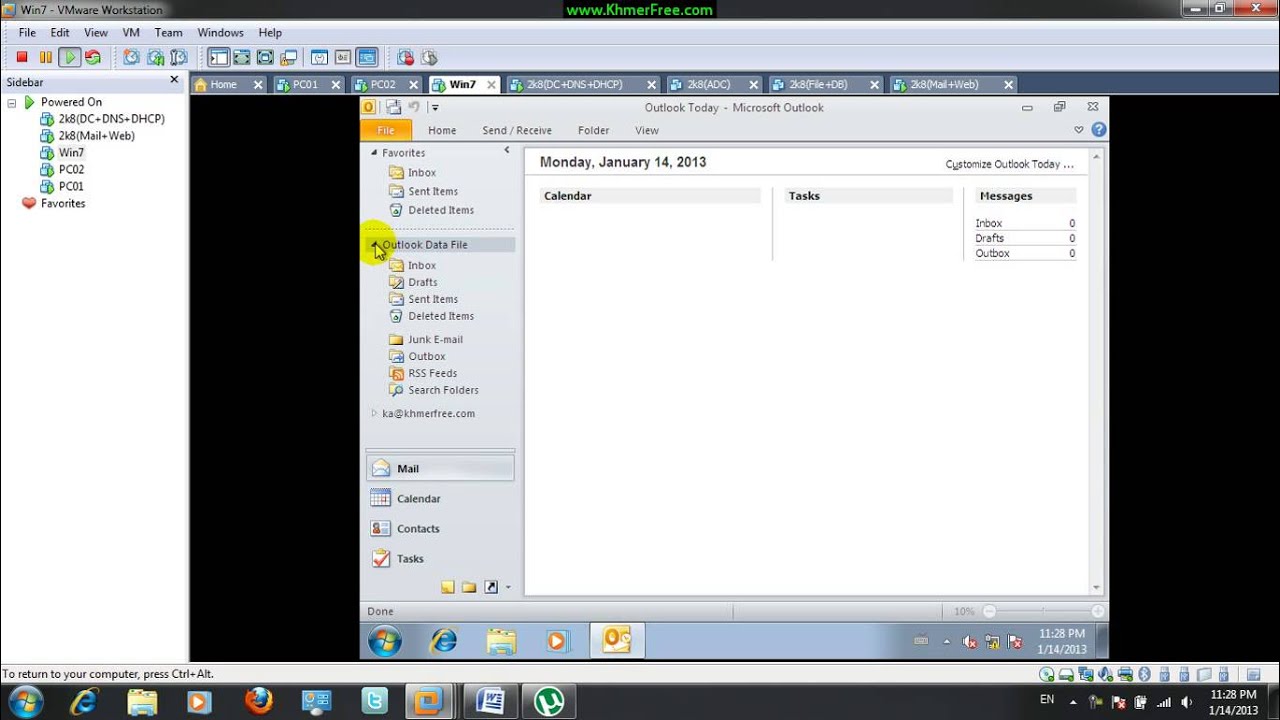Click the Reset VM icon
Image resolution: width=1280 pixels, height=720 pixels.
coord(93,57)
